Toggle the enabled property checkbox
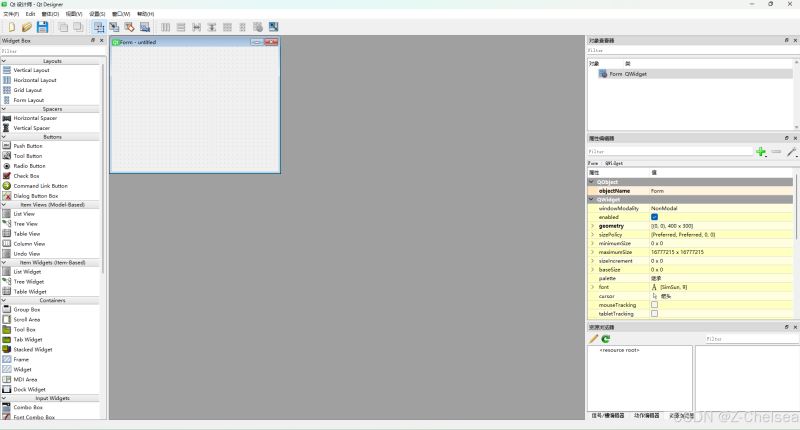800x430 pixels. [655, 217]
